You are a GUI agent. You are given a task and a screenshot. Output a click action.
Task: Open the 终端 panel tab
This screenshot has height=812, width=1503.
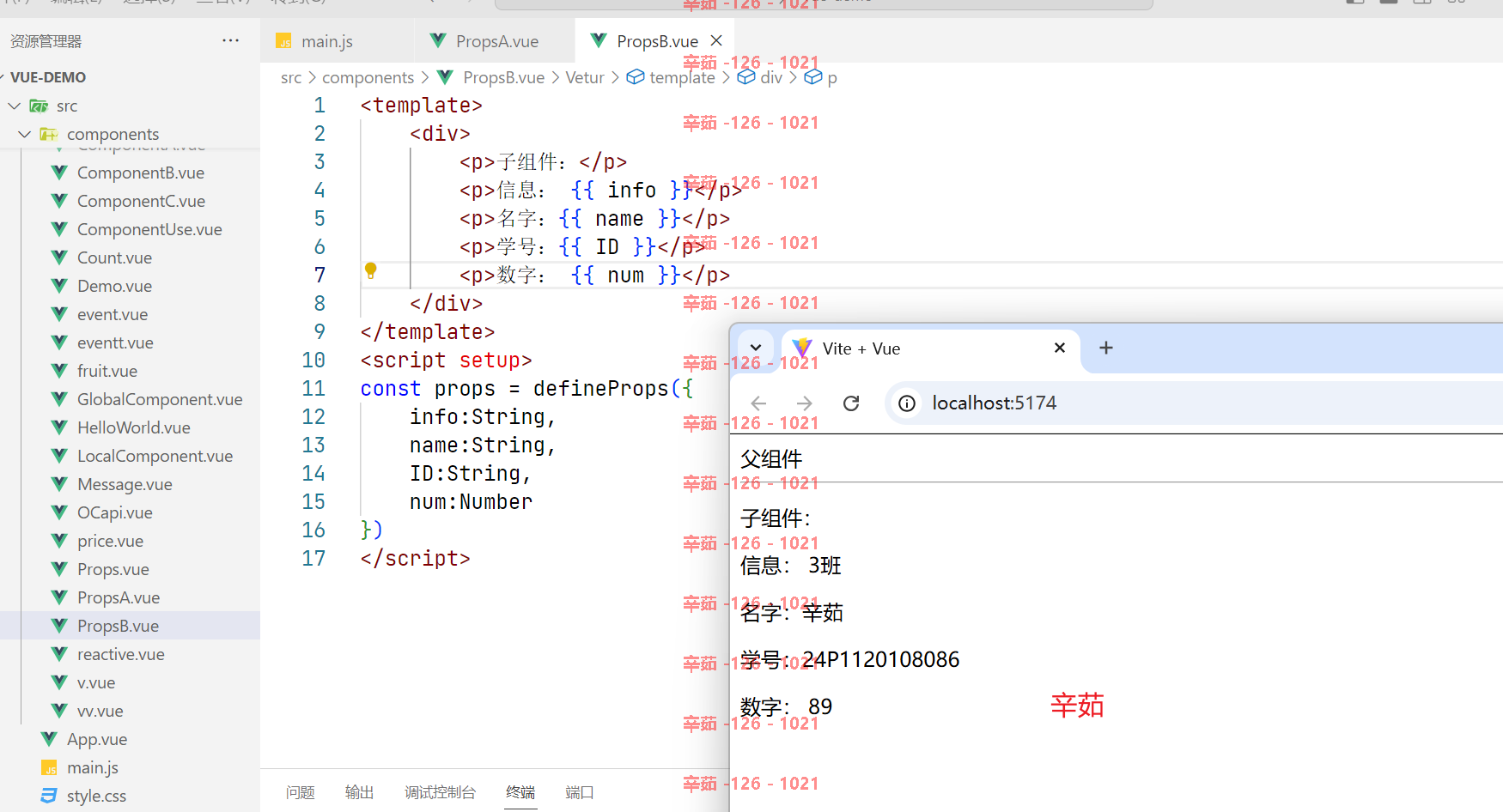point(520,792)
